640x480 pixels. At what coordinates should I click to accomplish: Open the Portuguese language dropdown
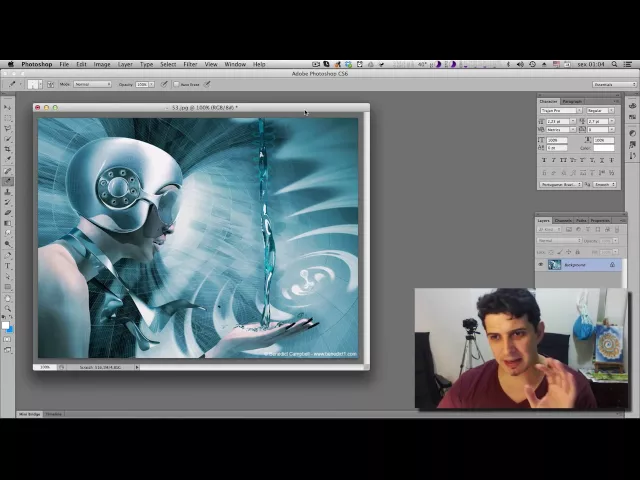pyautogui.click(x=561, y=184)
